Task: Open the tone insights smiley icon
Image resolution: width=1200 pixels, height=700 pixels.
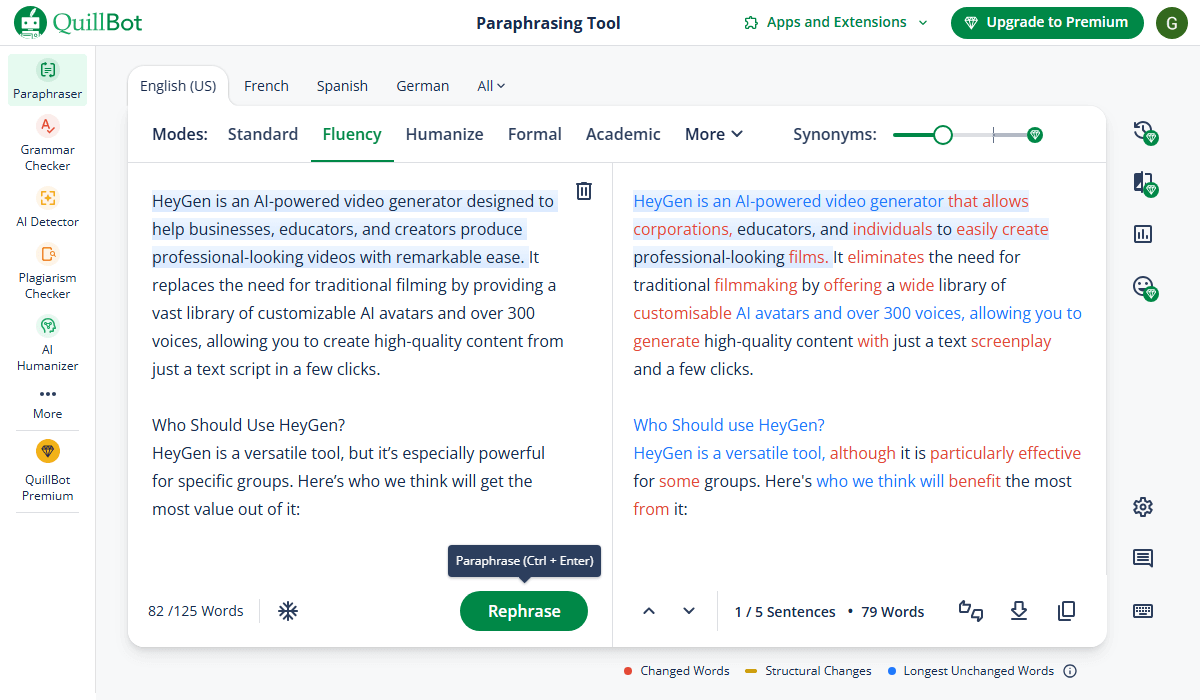Action: [1145, 287]
